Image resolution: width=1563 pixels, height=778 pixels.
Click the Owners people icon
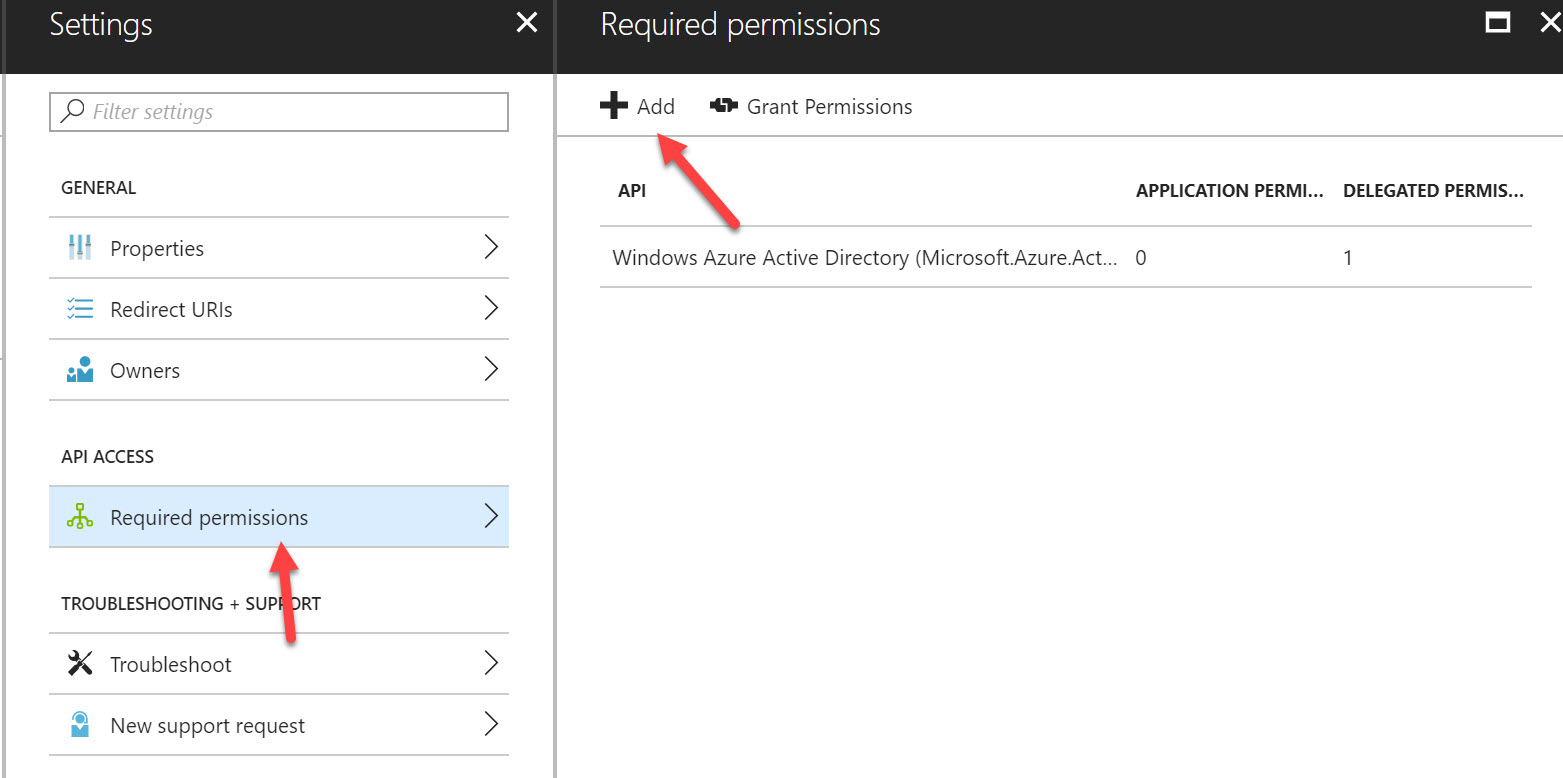(80, 370)
